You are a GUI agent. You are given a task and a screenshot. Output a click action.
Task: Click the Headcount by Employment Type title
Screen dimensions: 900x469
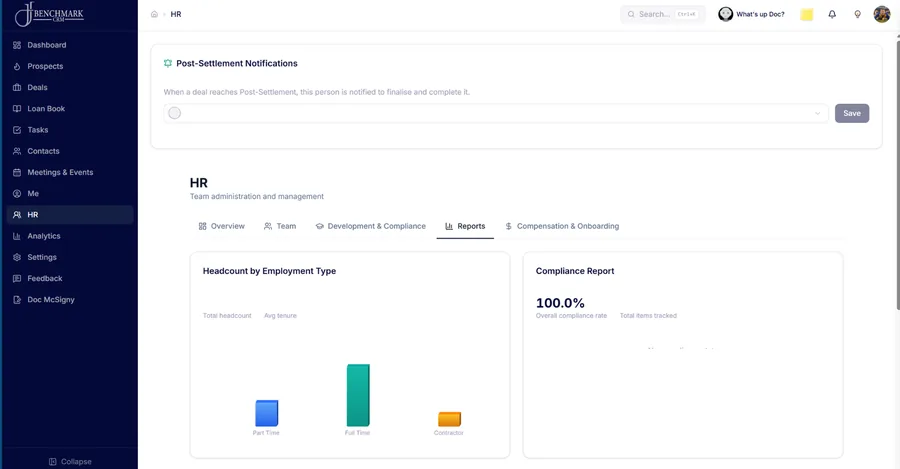(x=269, y=271)
